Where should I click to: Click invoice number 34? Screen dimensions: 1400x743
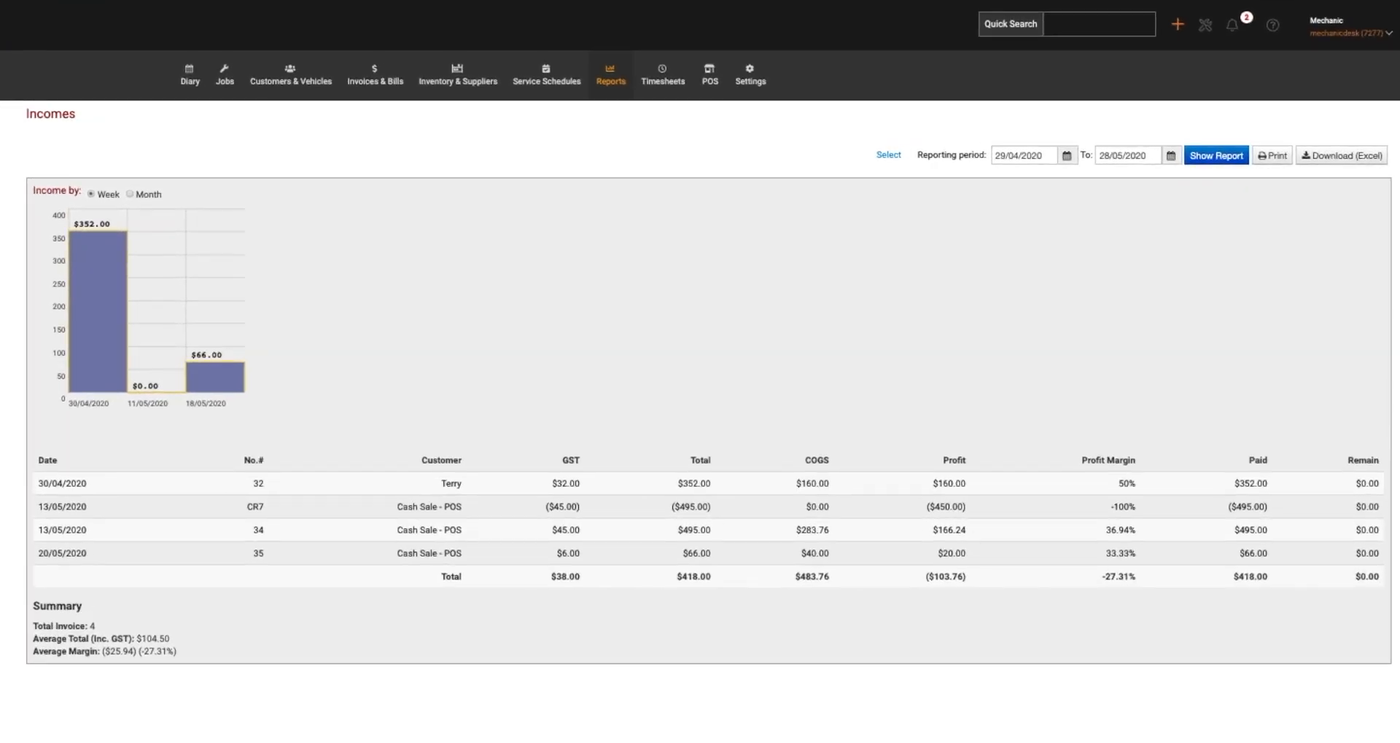pos(258,530)
